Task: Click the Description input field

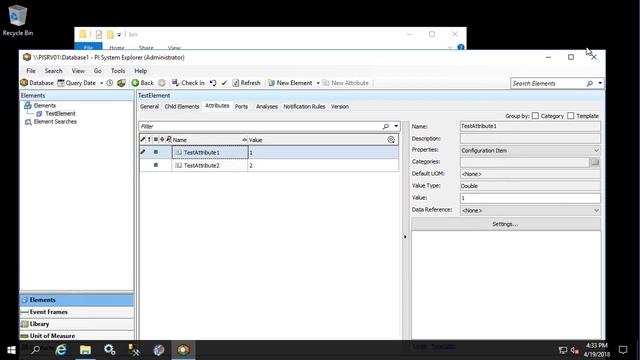Action: tap(530, 139)
